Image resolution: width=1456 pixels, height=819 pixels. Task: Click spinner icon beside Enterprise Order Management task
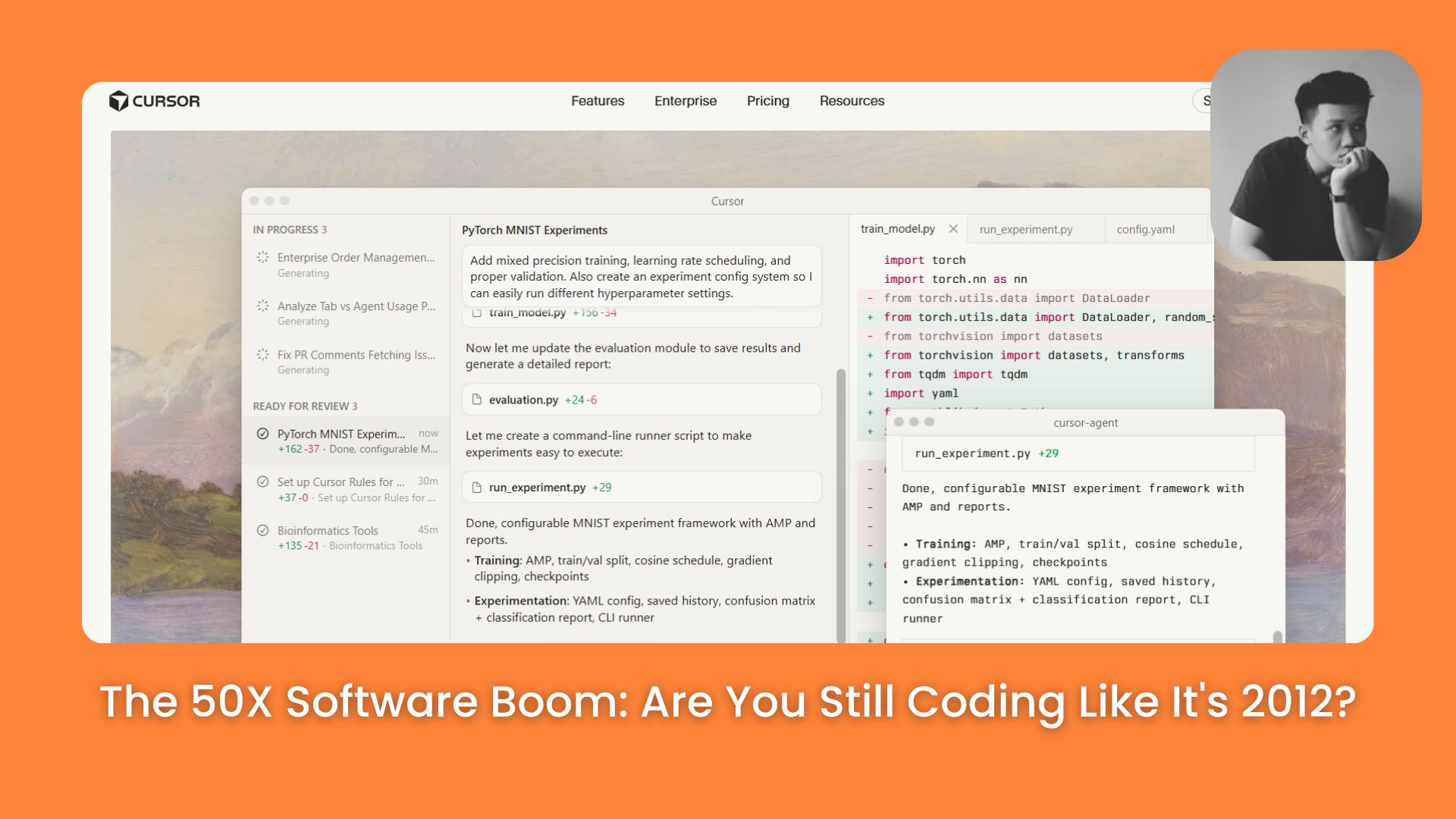262,257
